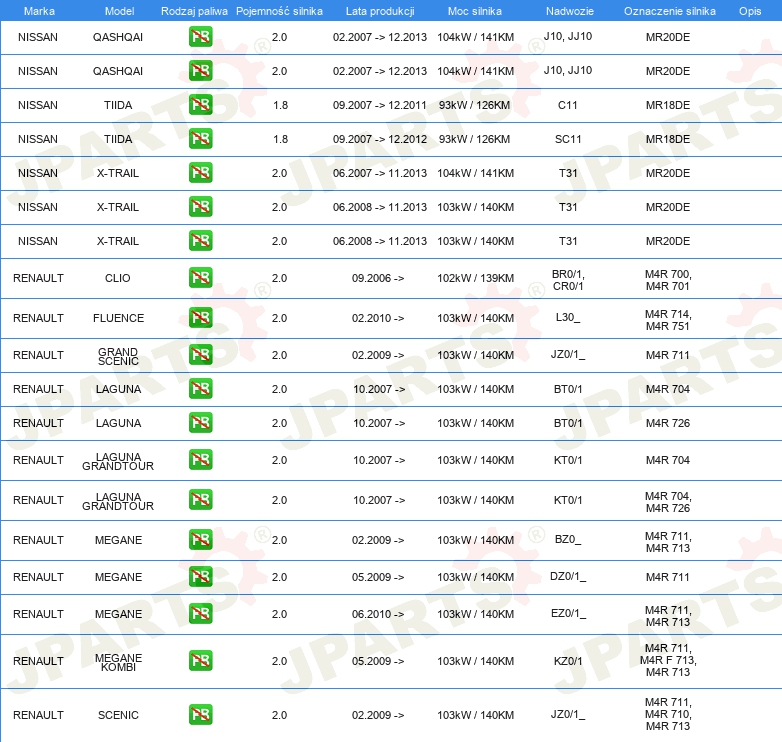Click the Rodzaj paliwa column header

click(194, 11)
